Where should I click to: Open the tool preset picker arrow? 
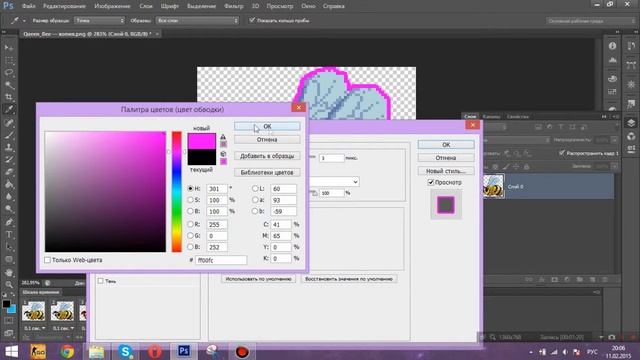click(24, 20)
